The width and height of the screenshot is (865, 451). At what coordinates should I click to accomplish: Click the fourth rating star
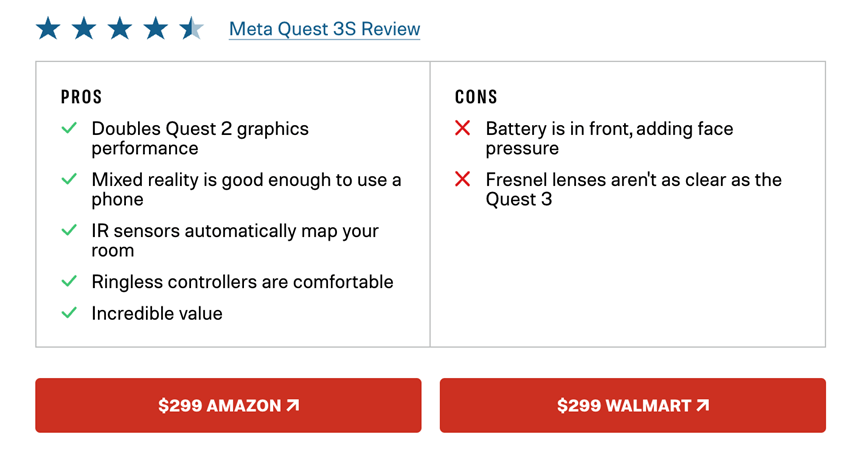pyautogui.click(x=156, y=28)
